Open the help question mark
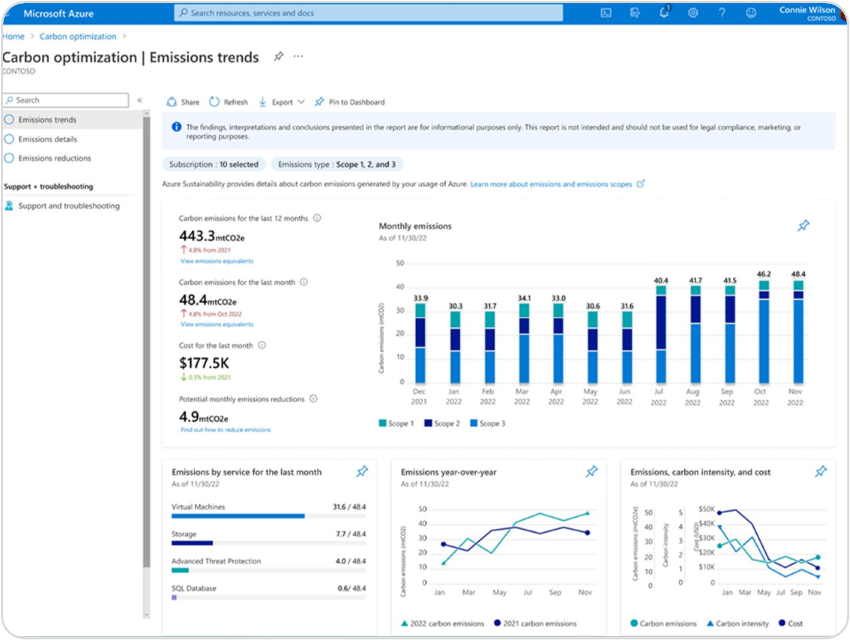 722,13
